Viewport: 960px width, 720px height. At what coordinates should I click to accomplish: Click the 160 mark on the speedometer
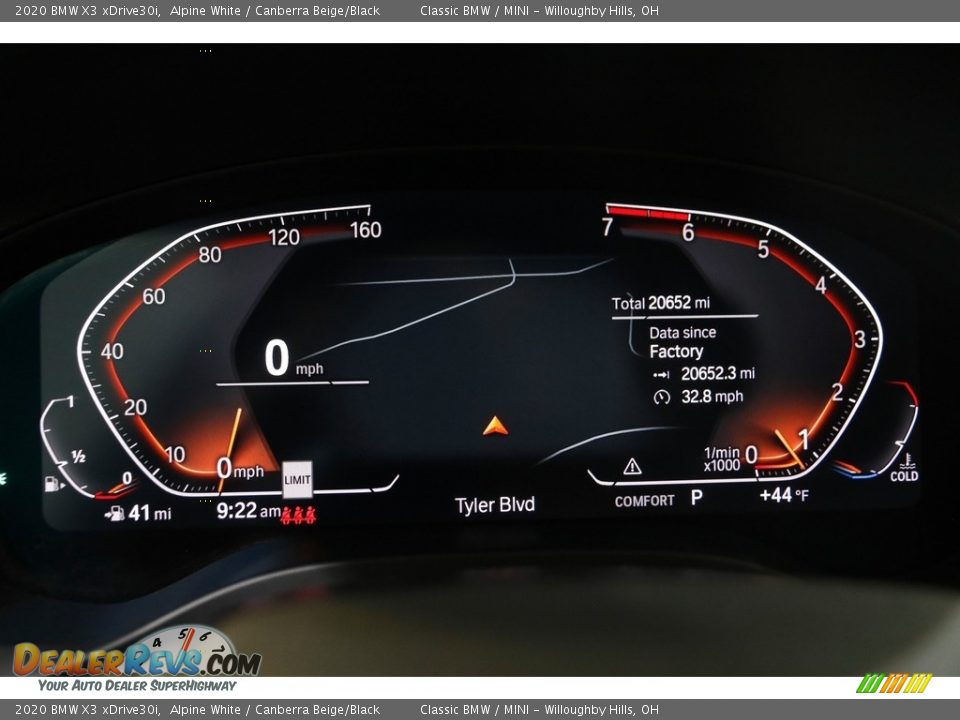[366, 230]
